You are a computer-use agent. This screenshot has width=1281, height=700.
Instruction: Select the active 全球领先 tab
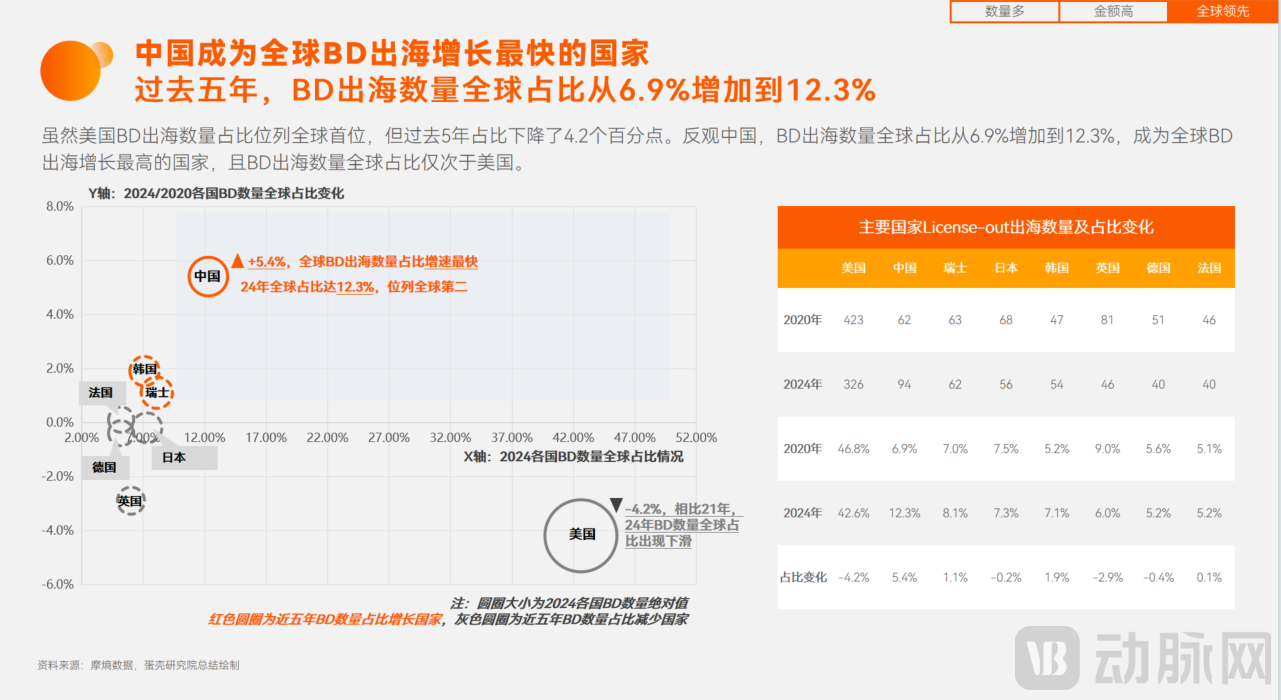[1222, 11]
